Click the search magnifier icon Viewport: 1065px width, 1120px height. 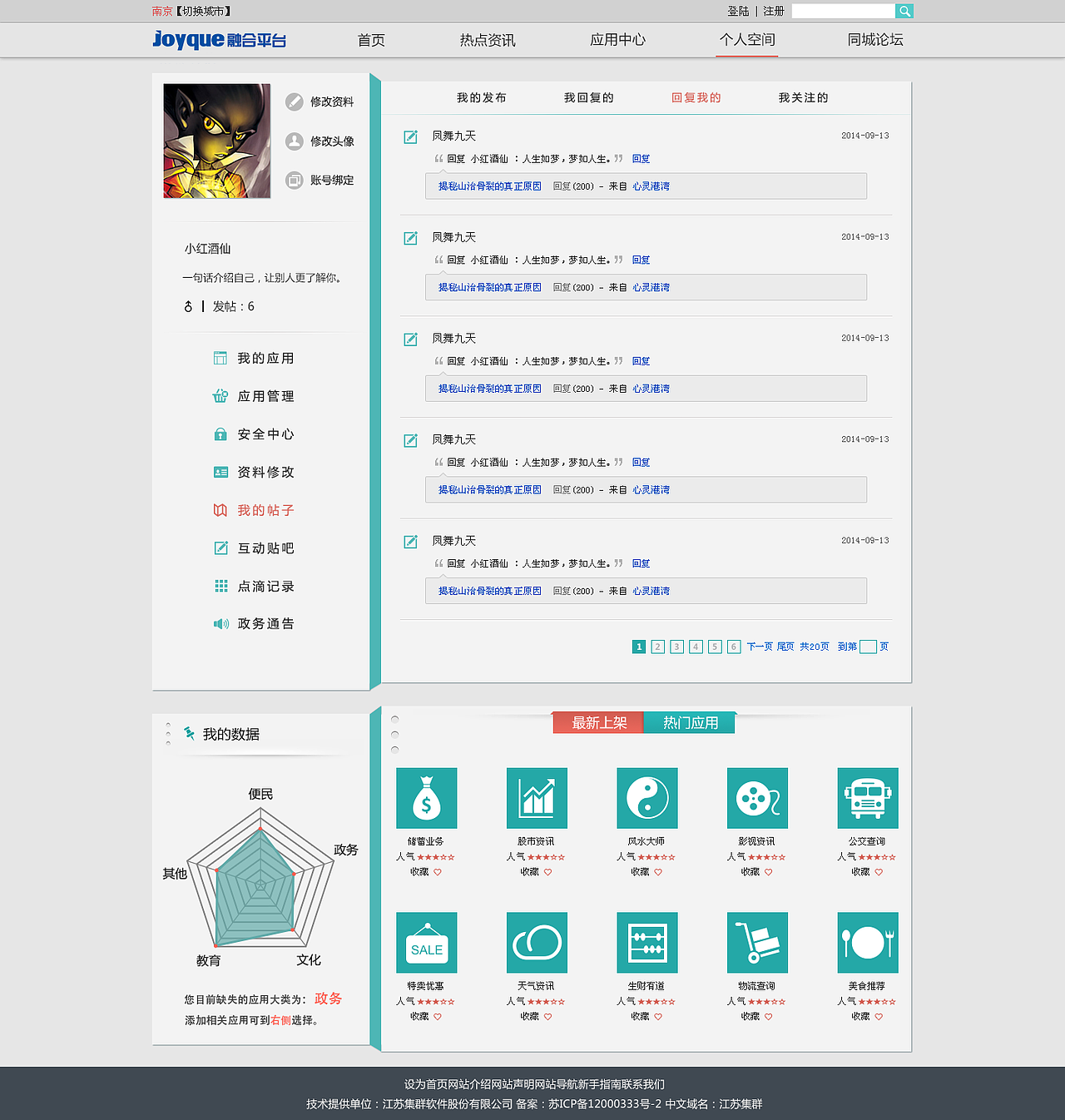point(904,11)
